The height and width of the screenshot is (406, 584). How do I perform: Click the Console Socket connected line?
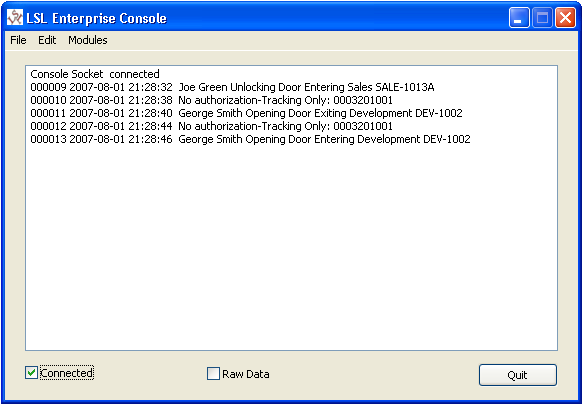pos(95,74)
